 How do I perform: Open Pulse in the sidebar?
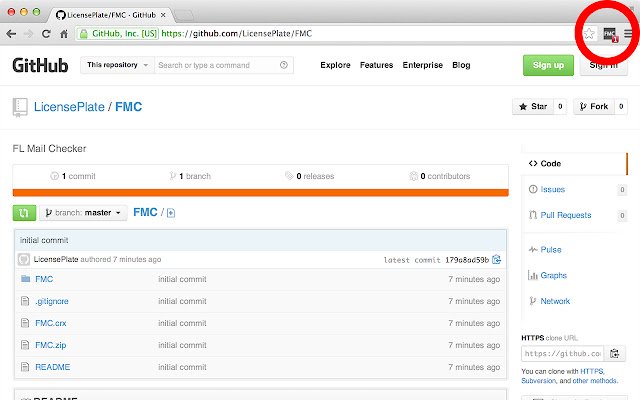[x=551, y=249]
